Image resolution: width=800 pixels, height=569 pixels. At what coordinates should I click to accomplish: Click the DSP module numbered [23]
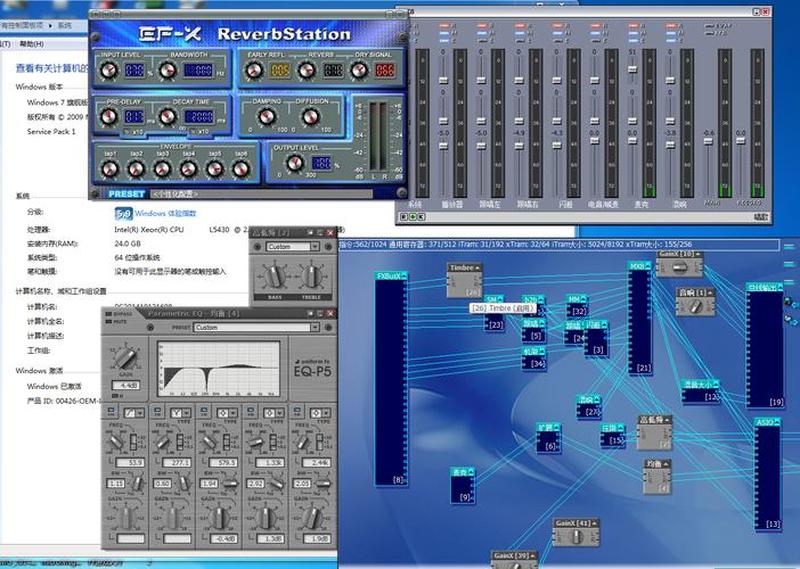(494, 319)
